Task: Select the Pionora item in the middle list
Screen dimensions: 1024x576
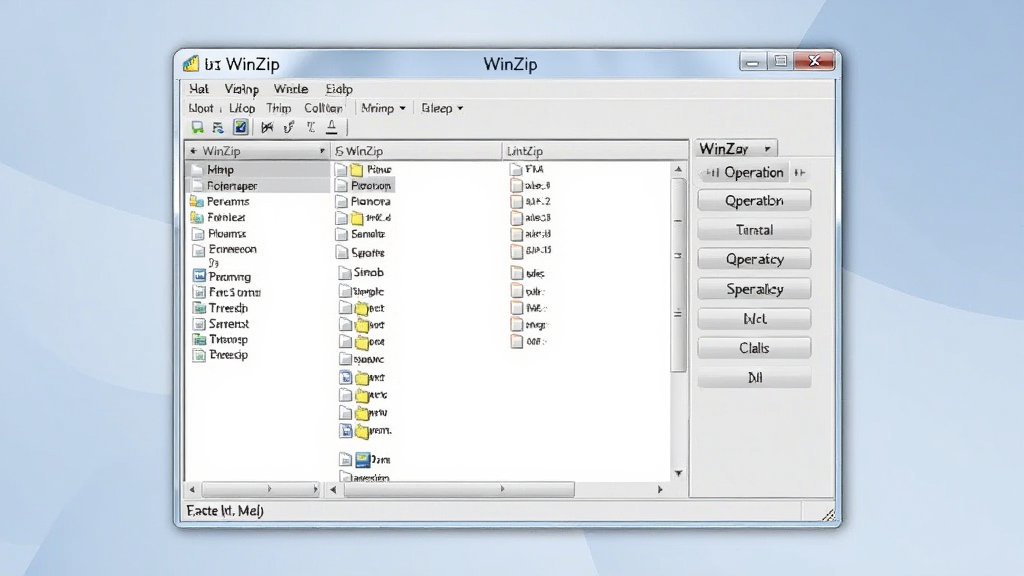Action: (x=370, y=201)
